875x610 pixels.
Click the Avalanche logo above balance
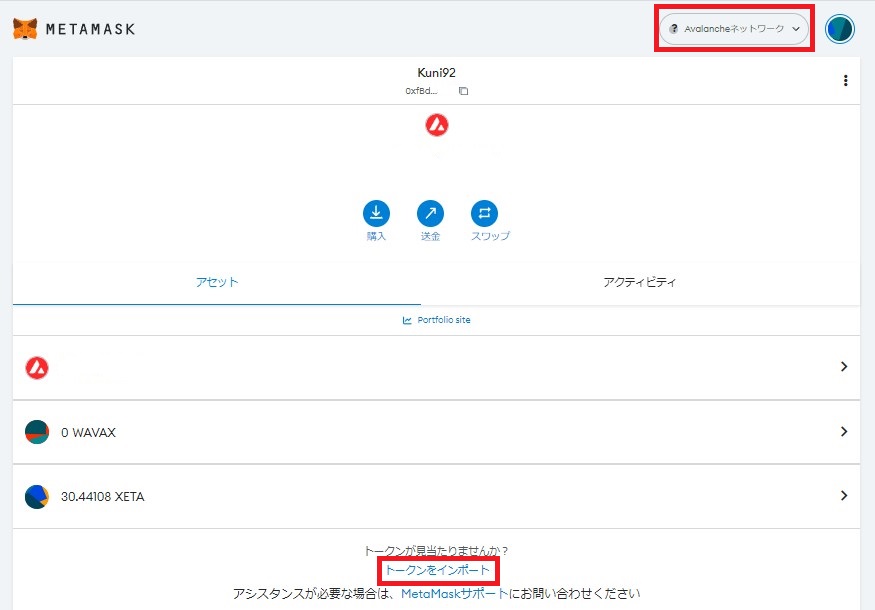436,125
